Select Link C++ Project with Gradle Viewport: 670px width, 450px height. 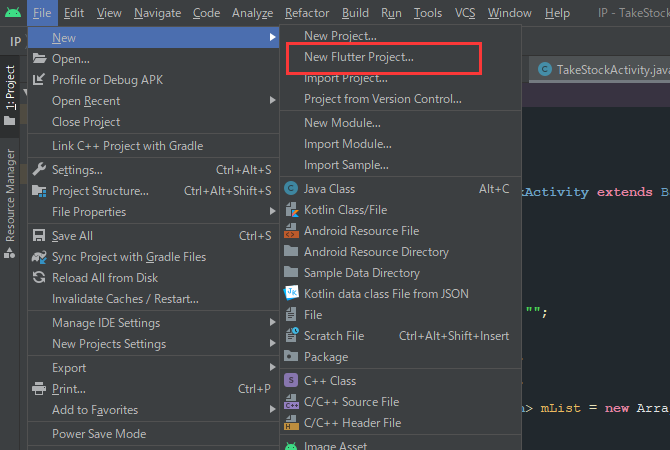click(153, 146)
